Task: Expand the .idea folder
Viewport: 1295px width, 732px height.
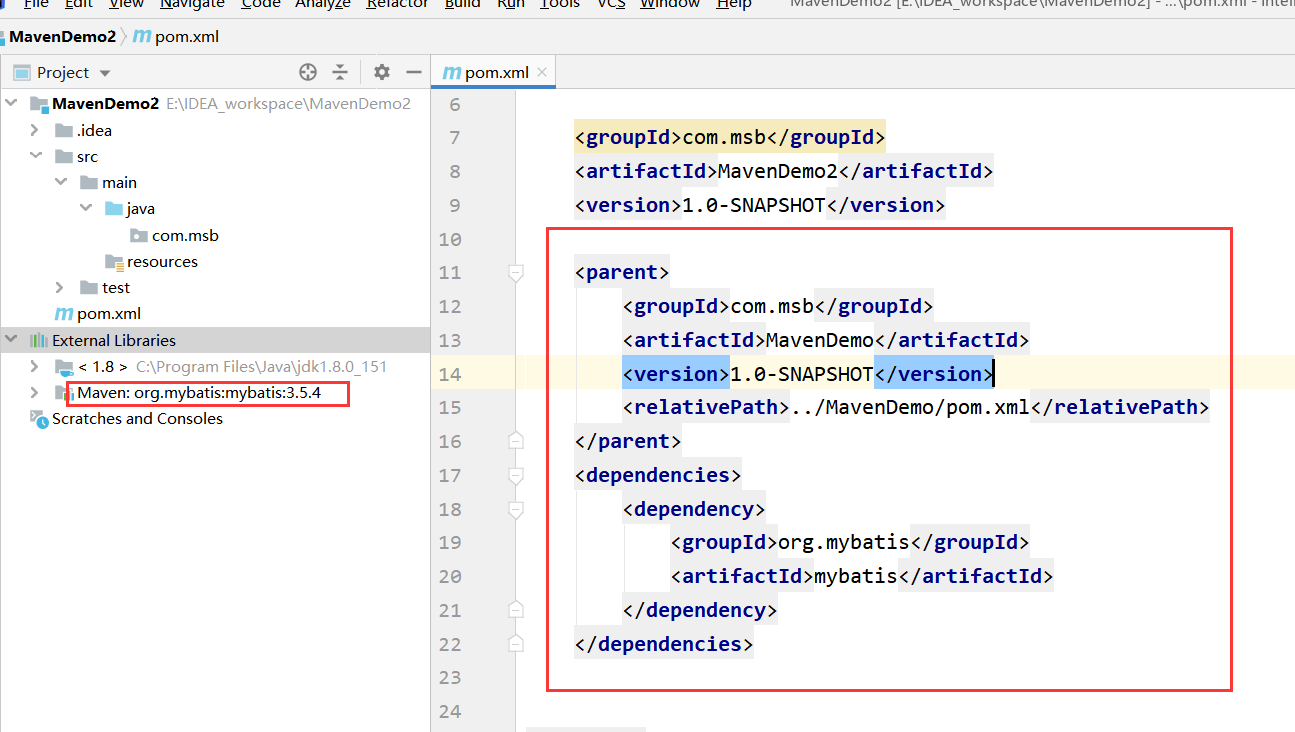Action: tap(33, 130)
